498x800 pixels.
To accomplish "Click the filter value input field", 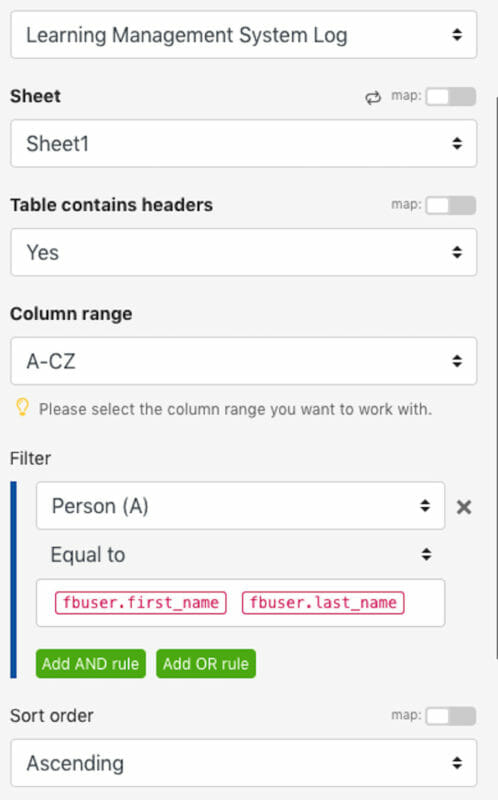I will (240, 603).
